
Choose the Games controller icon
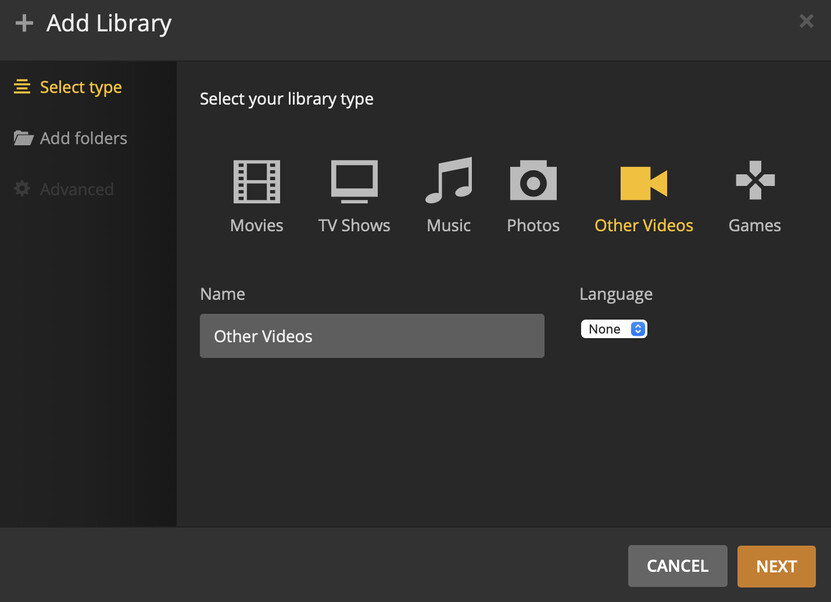(x=754, y=182)
